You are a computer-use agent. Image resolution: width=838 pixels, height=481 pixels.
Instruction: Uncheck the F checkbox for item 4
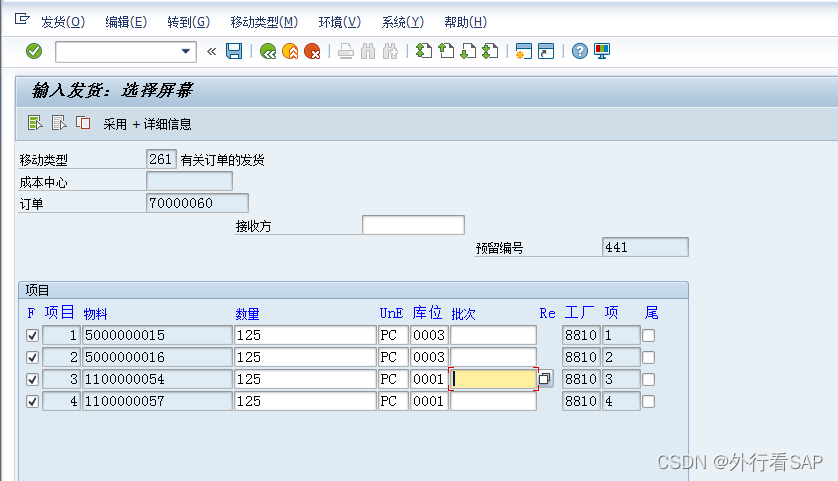(32, 401)
